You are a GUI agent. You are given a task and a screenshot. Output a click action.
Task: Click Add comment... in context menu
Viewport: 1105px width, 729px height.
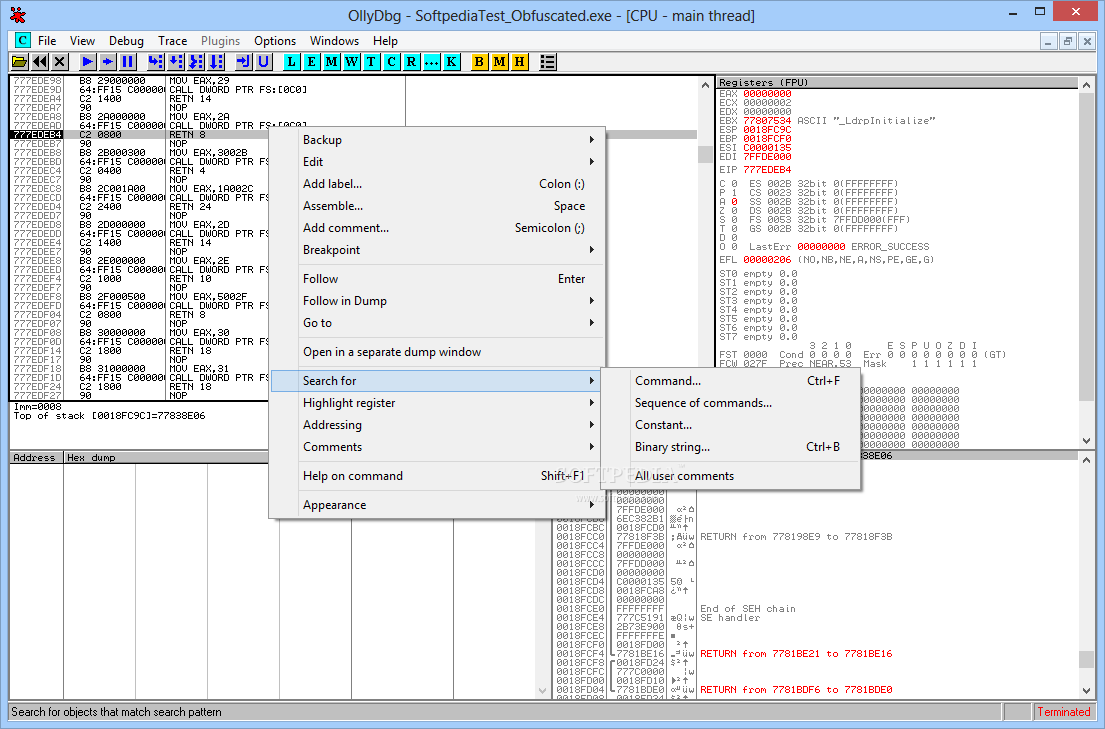pyautogui.click(x=346, y=228)
